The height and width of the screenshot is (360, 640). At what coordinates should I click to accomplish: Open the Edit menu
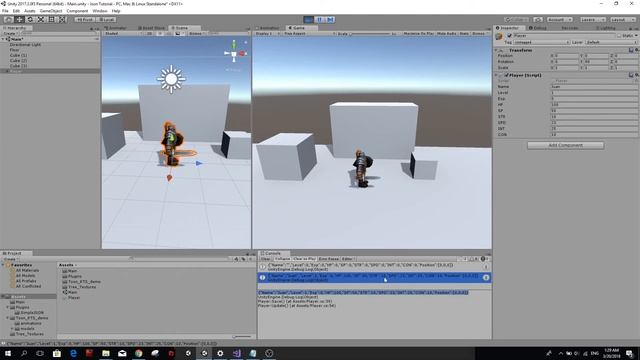16,11
